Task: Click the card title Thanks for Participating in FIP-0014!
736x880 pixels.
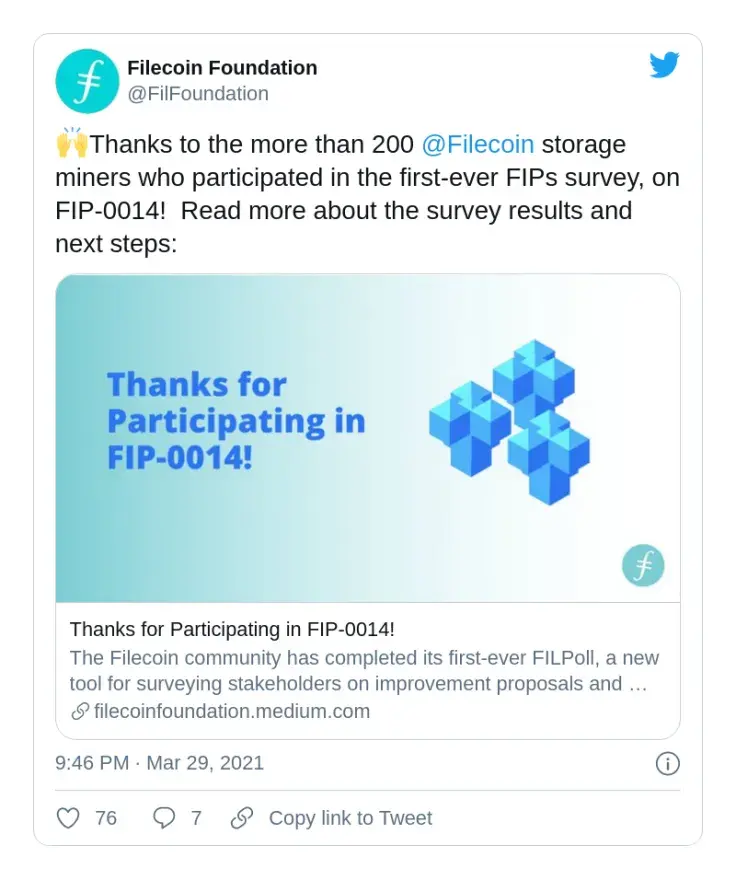Action: coord(232,629)
